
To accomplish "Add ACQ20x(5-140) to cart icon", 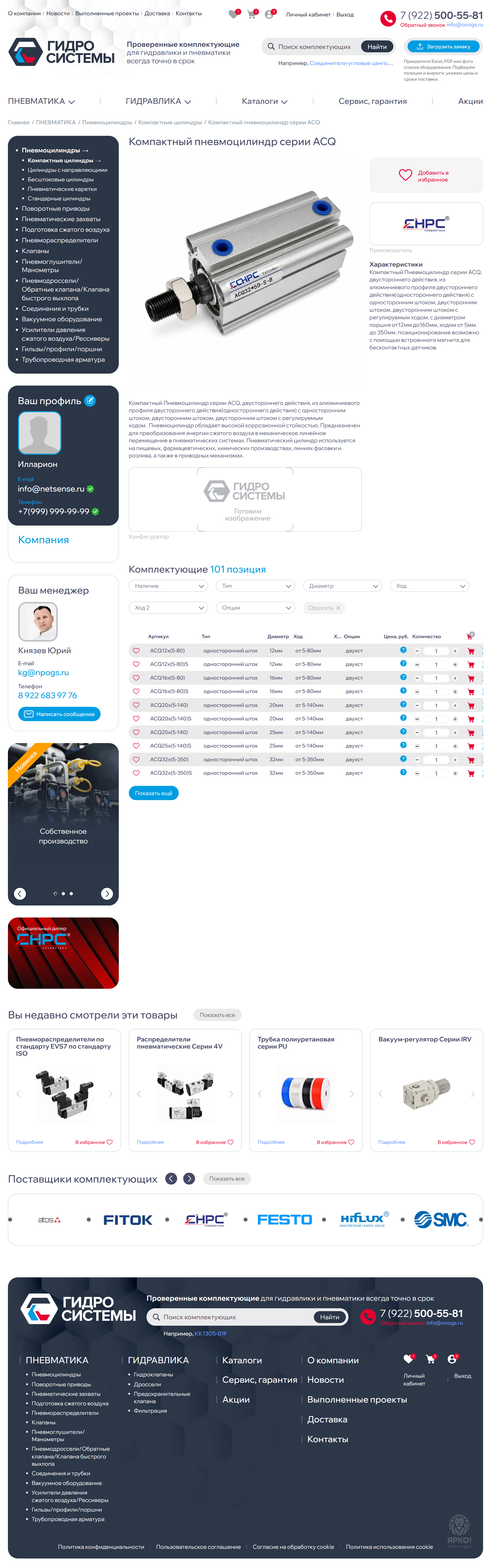I will tap(471, 706).
